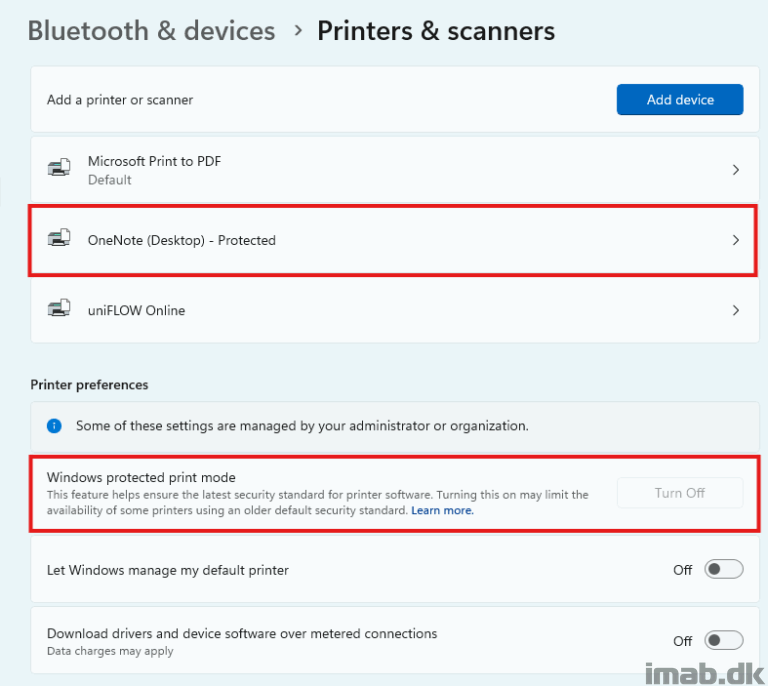
Task: Click the Data charges may apply text
Action: pyautogui.click(x=110, y=651)
